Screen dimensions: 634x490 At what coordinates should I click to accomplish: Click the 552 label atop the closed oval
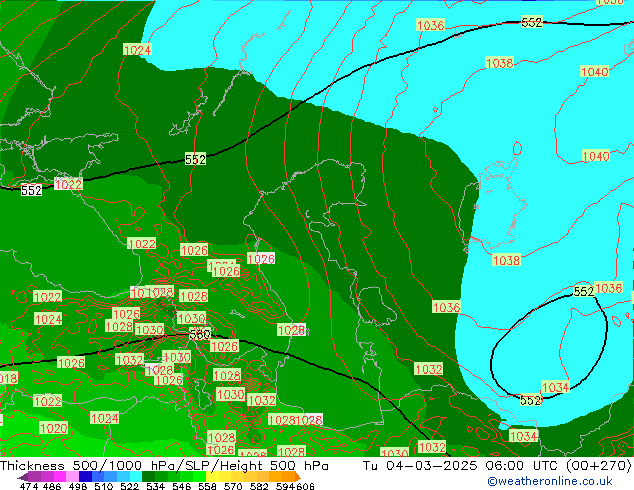pos(584,291)
